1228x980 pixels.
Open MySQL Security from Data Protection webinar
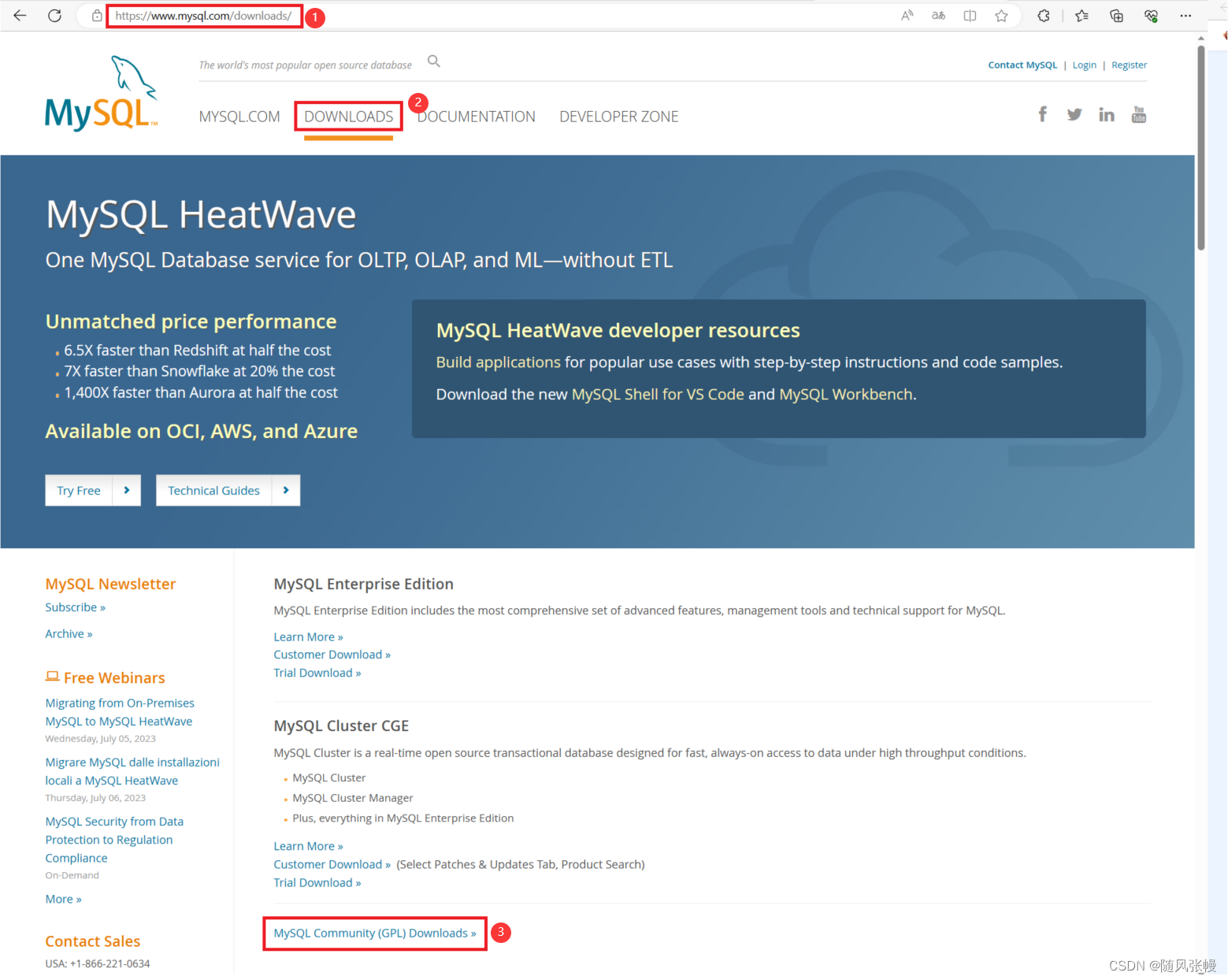point(114,840)
